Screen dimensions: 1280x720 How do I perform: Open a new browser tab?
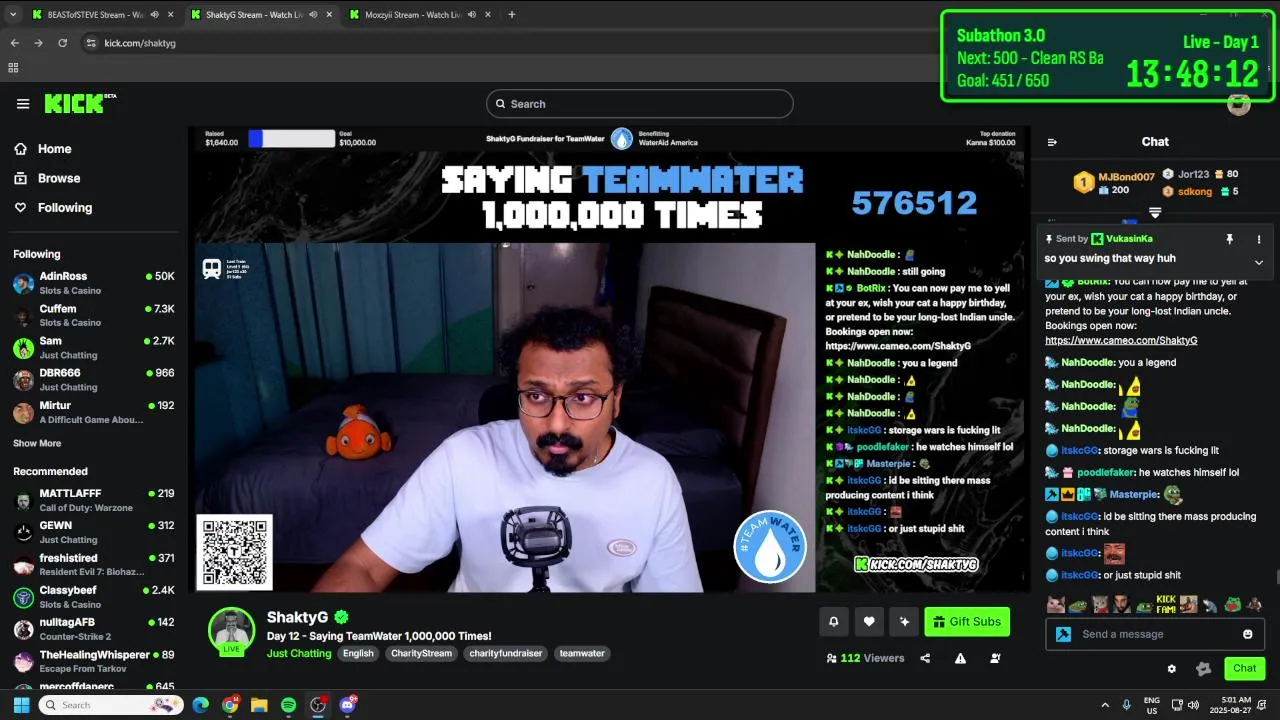512,15
